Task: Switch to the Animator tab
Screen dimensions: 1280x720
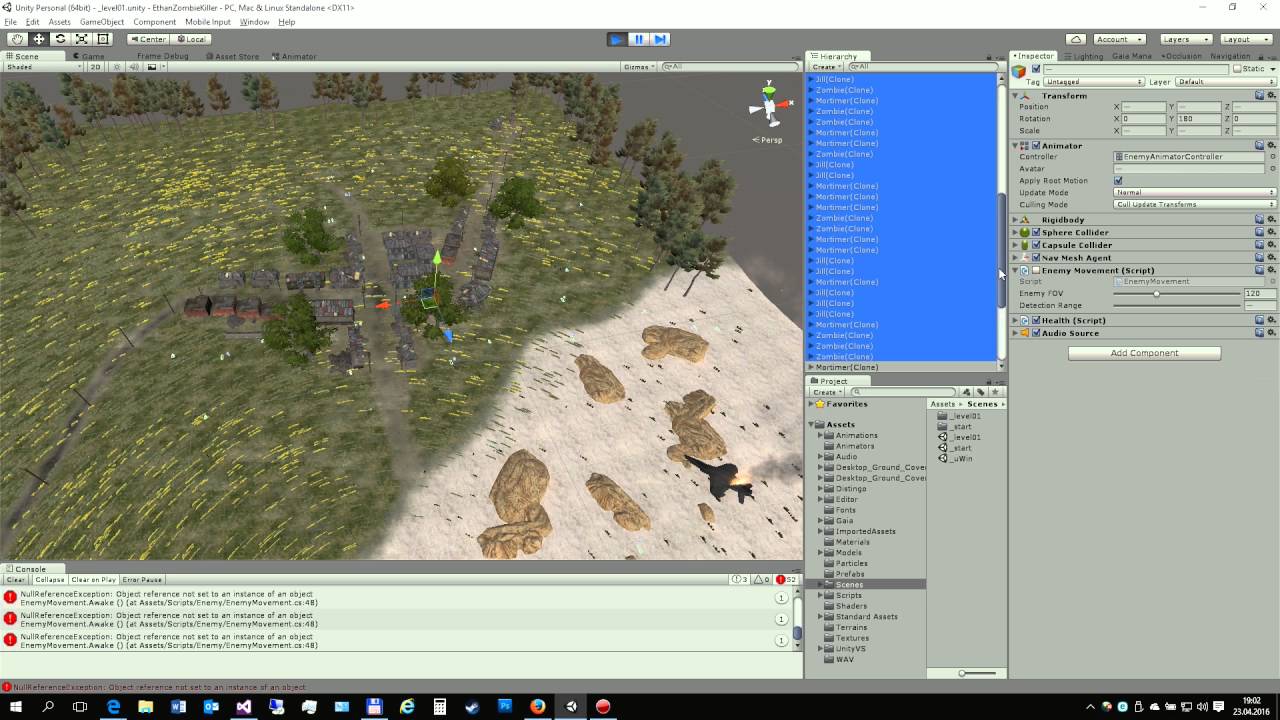Action: (295, 56)
